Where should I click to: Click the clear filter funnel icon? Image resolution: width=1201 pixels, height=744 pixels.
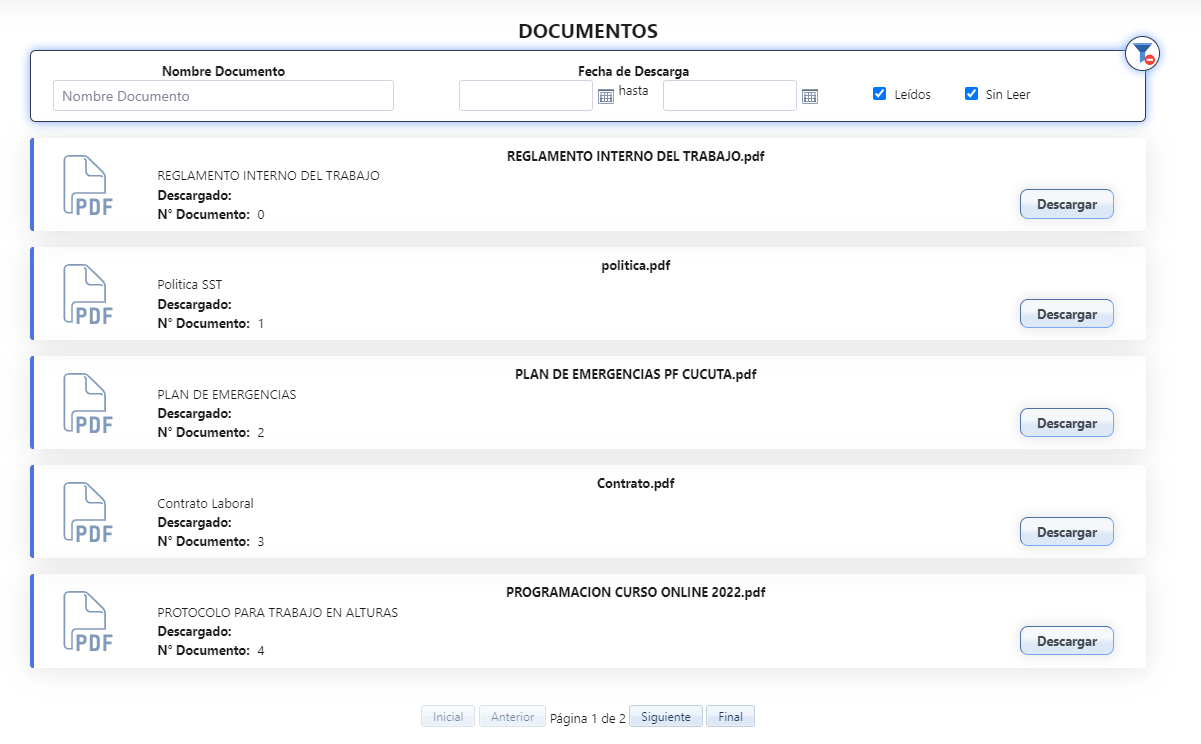[1142, 53]
